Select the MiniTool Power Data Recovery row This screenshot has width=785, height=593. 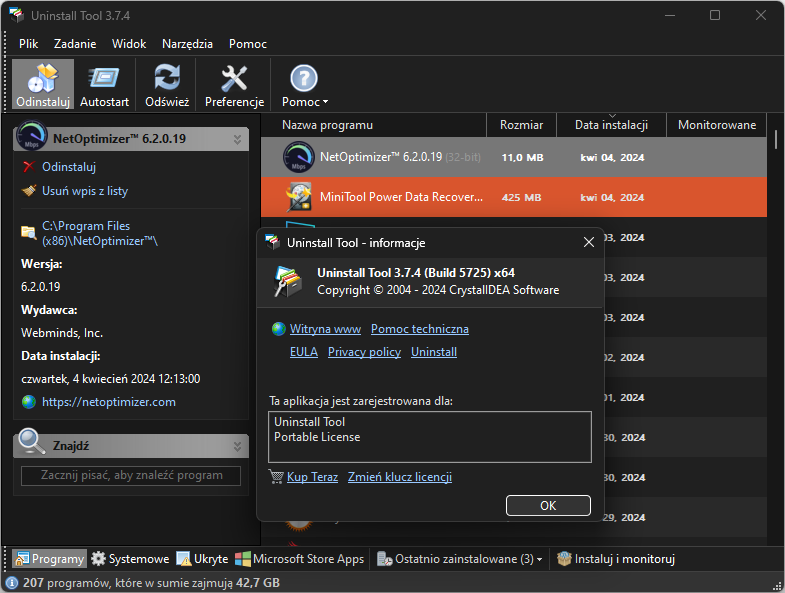pos(514,197)
